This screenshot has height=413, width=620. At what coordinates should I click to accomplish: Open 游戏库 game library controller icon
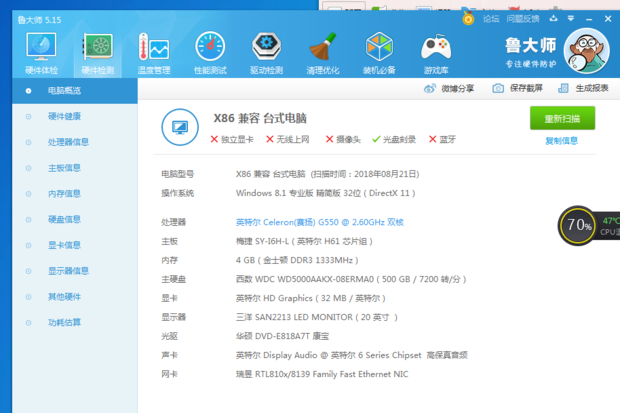click(x=436, y=53)
